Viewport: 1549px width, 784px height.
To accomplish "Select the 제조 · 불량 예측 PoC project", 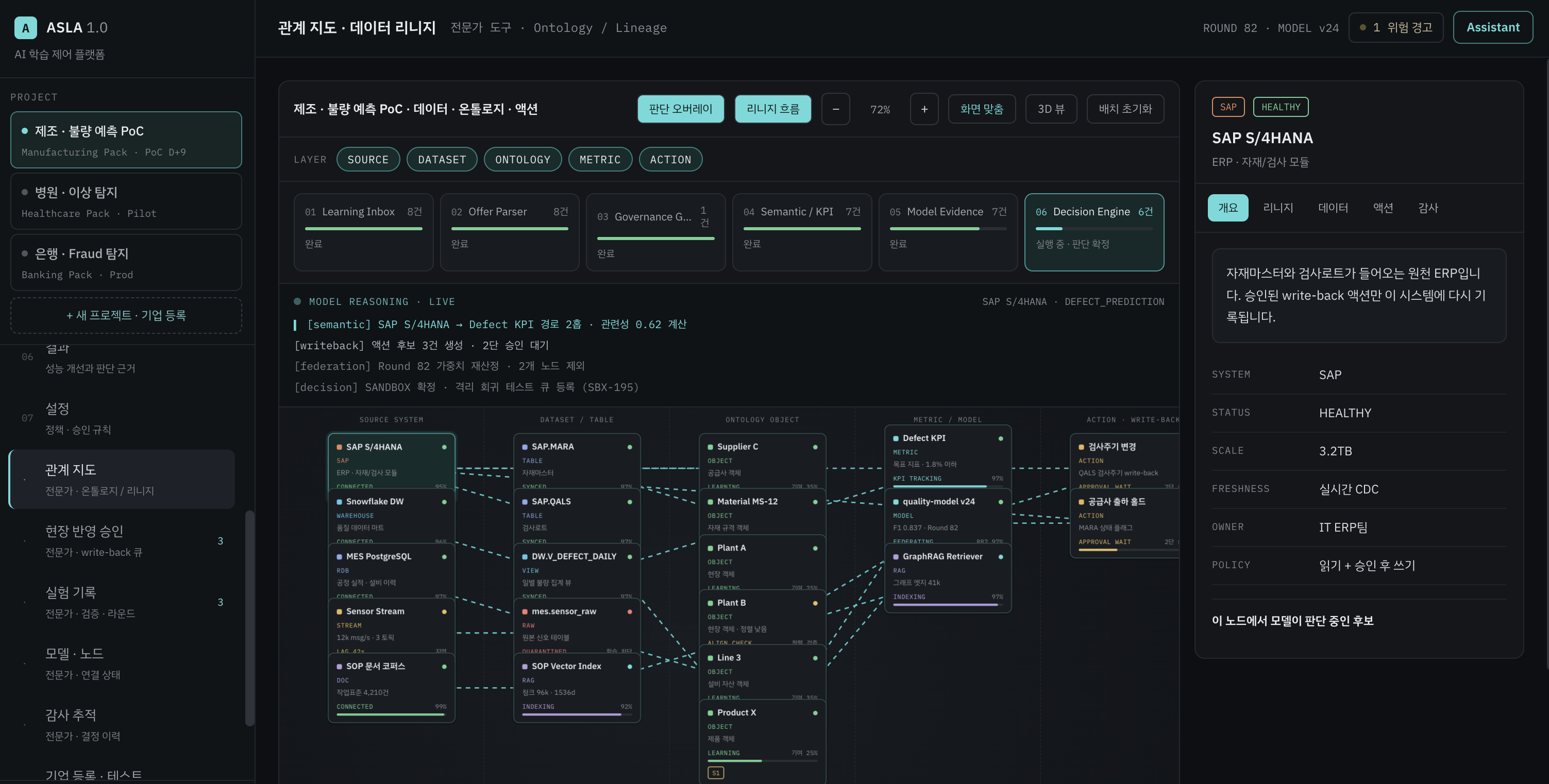I will (126, 140).
